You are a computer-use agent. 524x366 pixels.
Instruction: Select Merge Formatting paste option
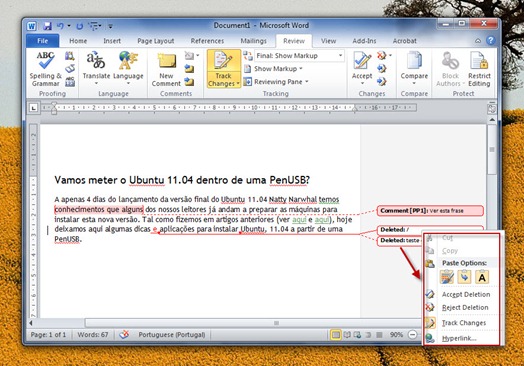(464, 277)
